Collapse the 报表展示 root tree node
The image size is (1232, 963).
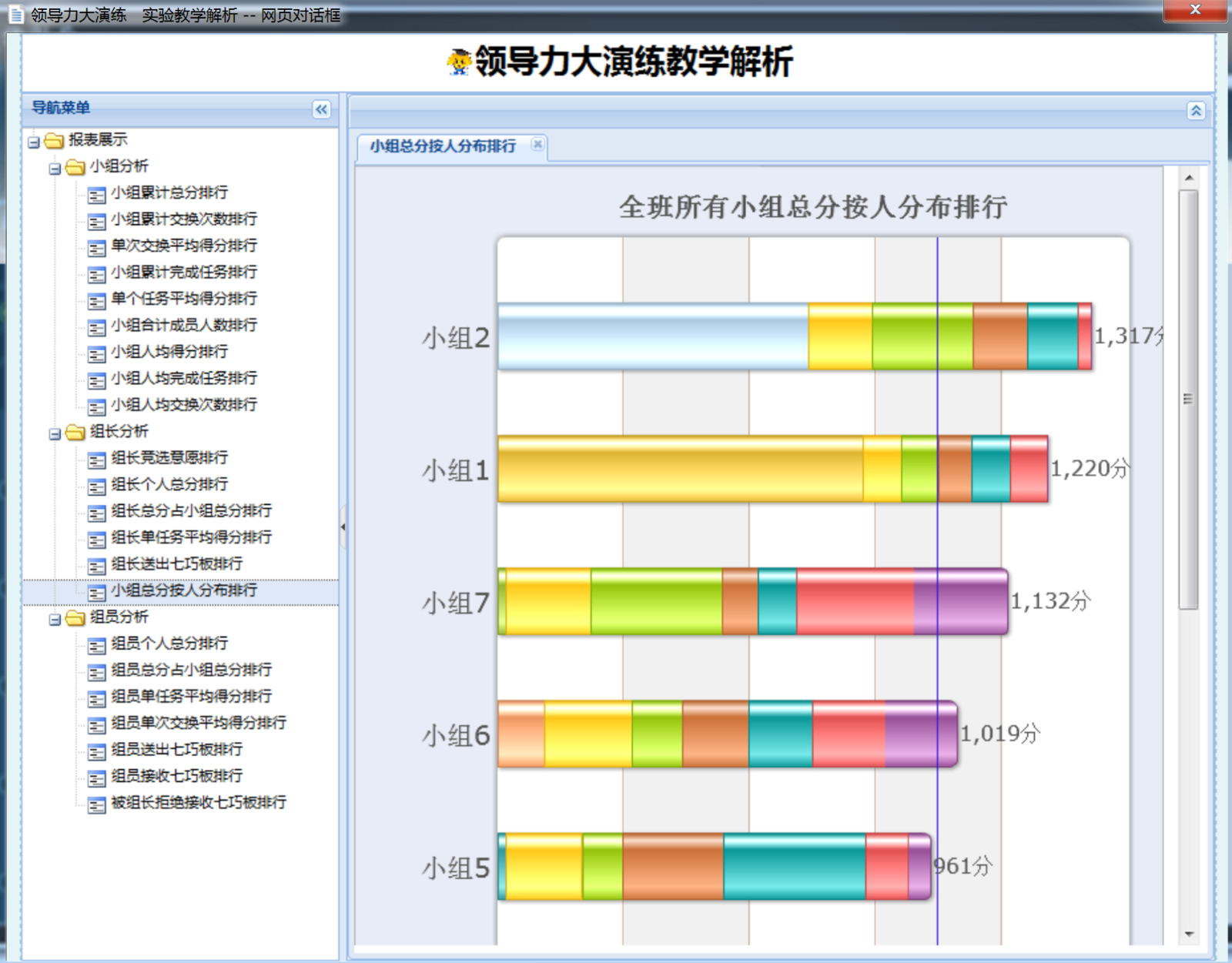pos(34,142)
